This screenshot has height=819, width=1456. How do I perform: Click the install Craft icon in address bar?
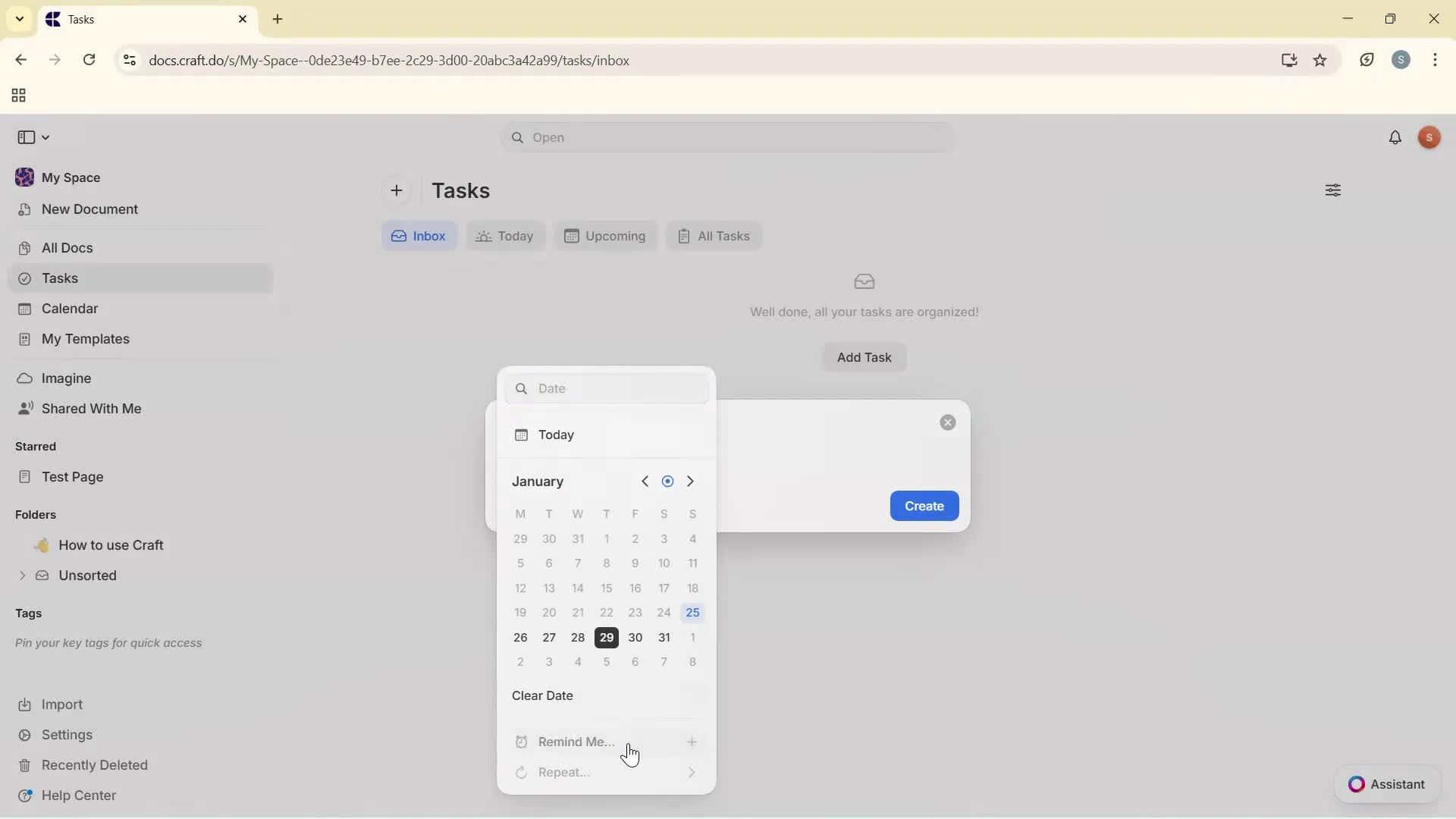click(x=1289, y=60)
